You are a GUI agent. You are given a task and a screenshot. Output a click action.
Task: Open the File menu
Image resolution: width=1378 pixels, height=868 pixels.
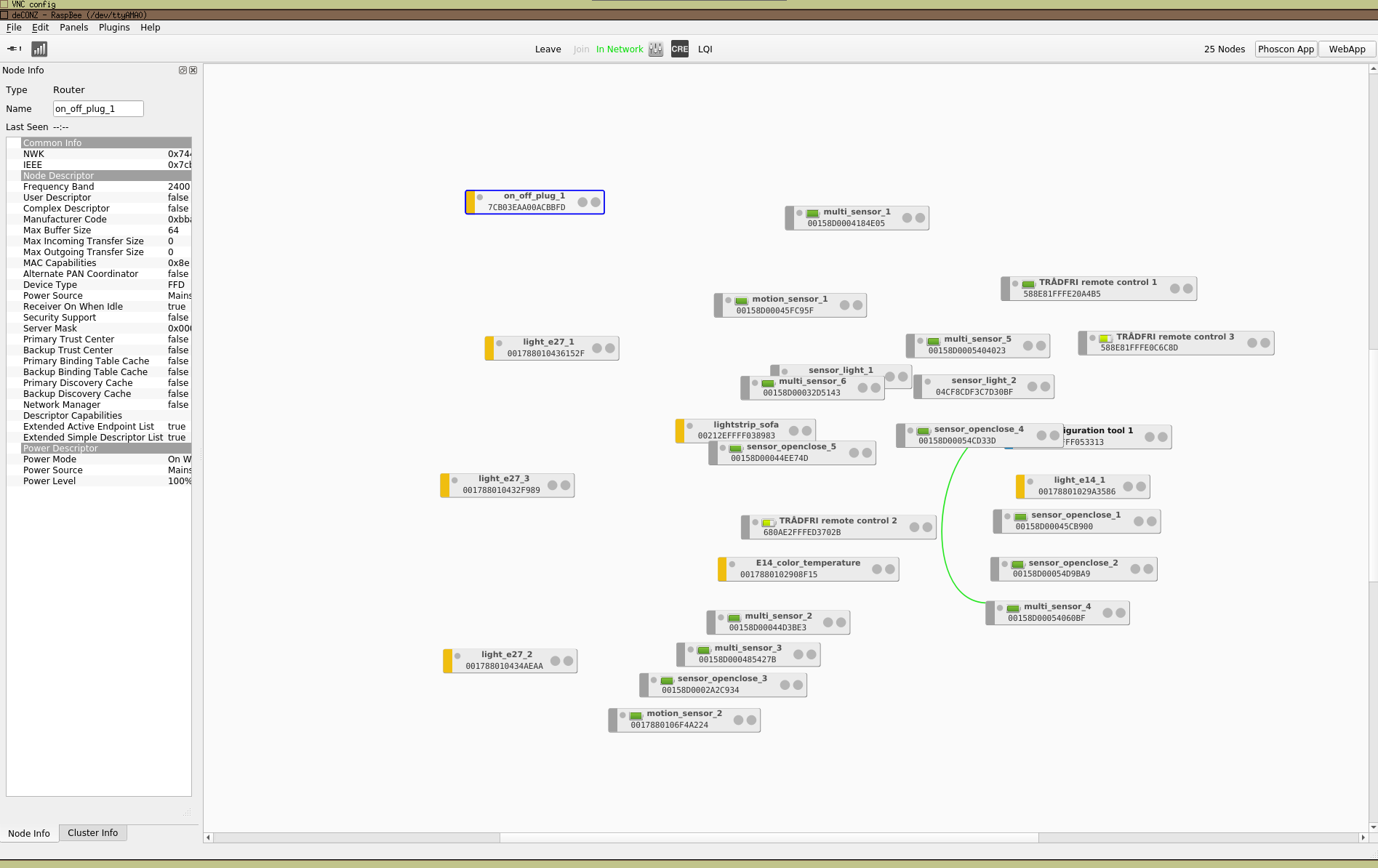click(14, 28)
